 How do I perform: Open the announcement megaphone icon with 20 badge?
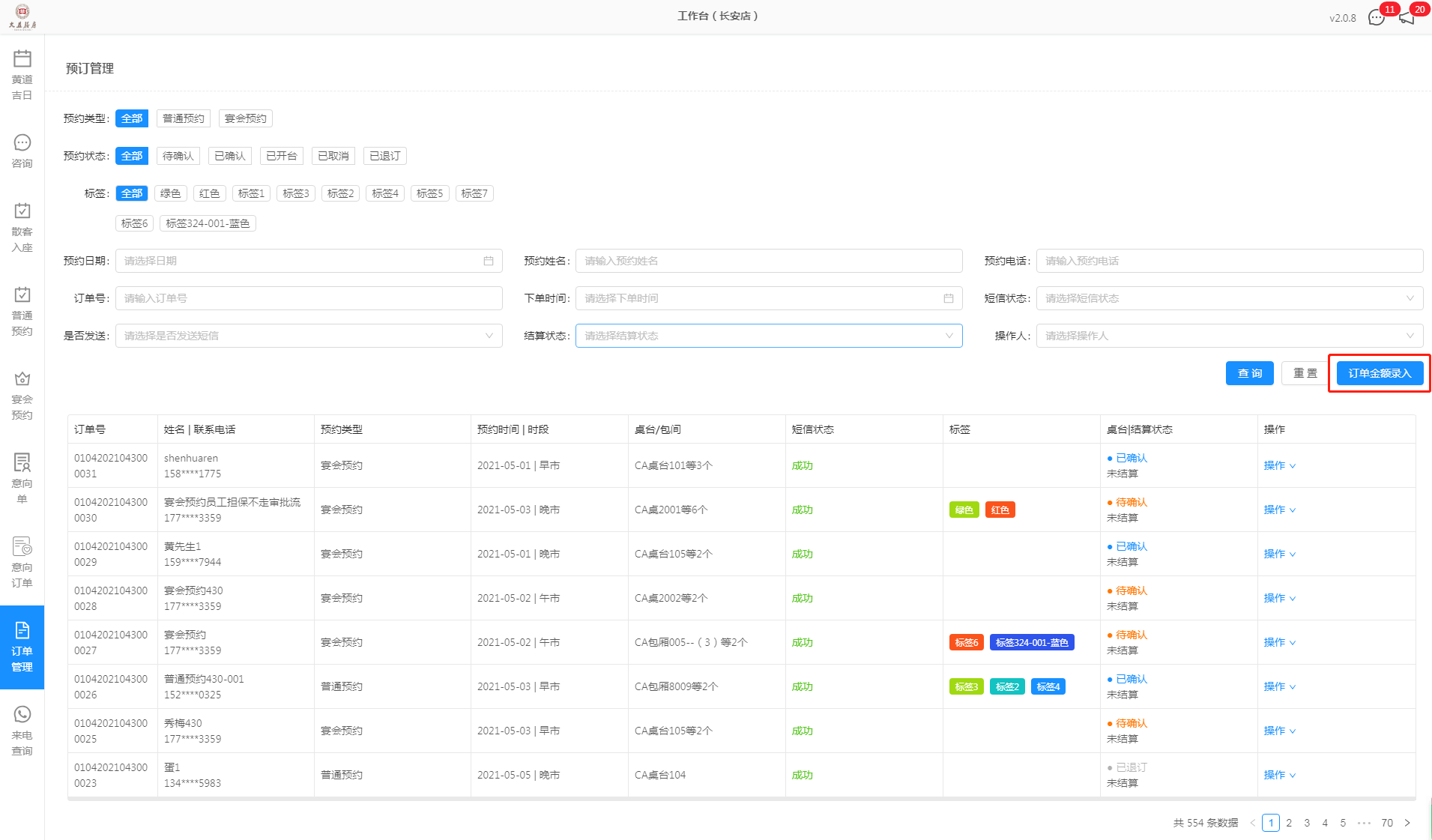coord(1407,17)
